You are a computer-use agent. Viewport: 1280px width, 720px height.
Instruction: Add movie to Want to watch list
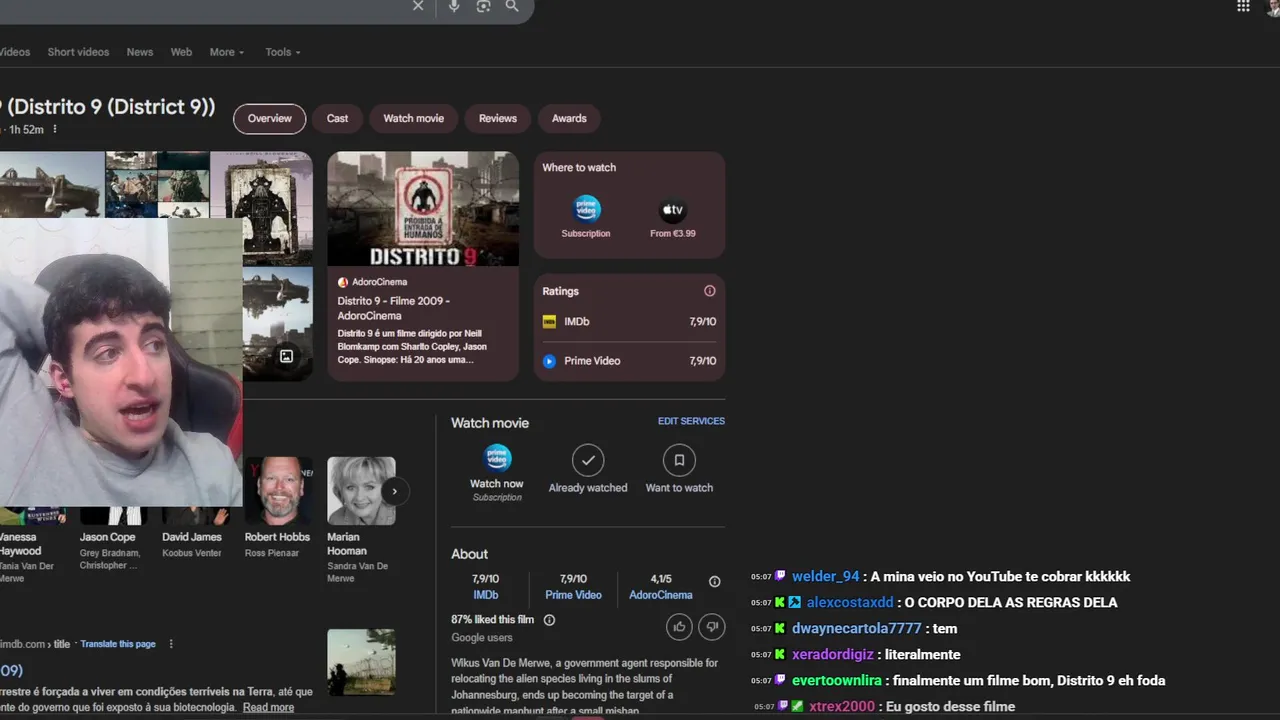click(679, 460)
